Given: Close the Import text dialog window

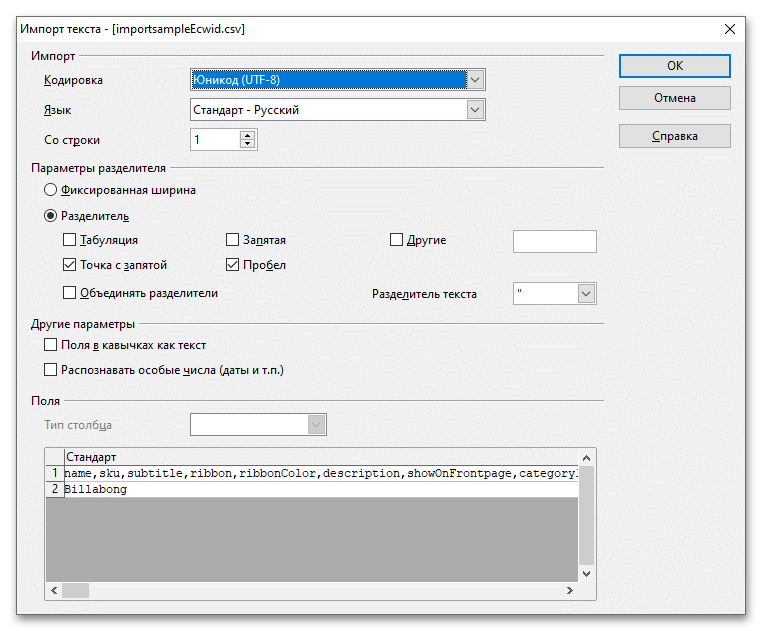Looking at the screenshot, I should click(729, 29).
